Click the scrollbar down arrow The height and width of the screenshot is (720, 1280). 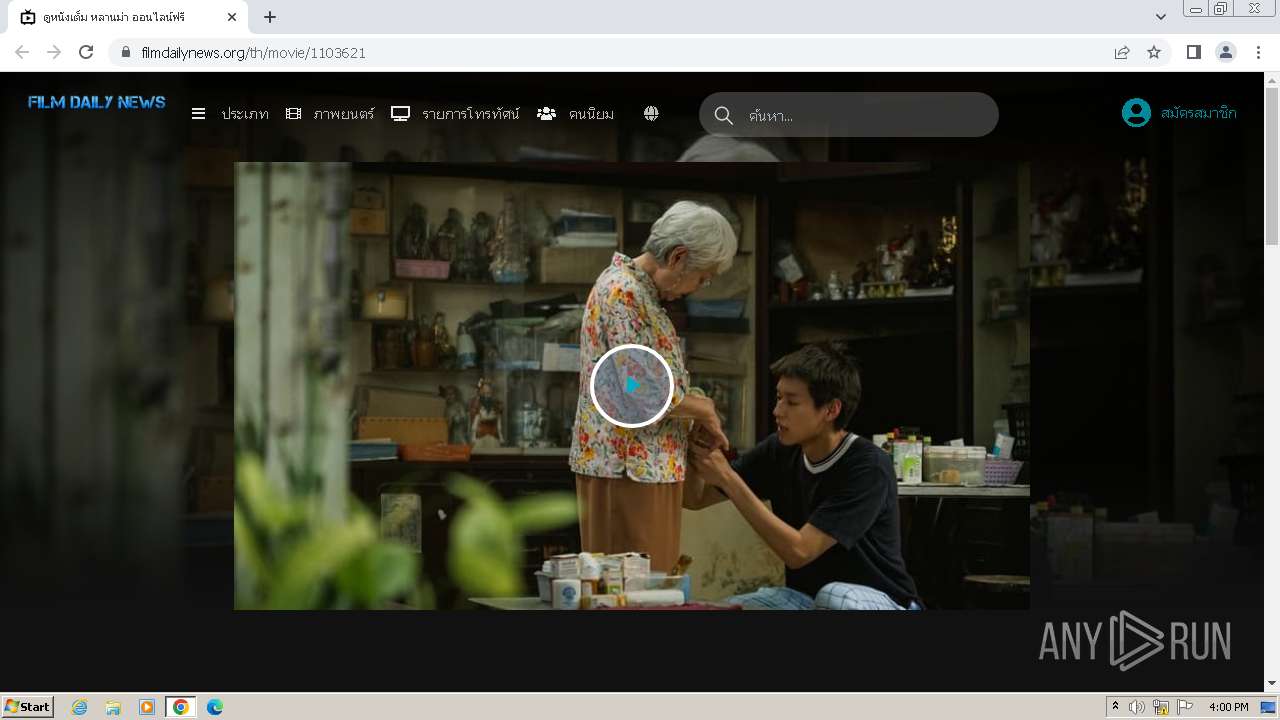(x=1272, y=684)
